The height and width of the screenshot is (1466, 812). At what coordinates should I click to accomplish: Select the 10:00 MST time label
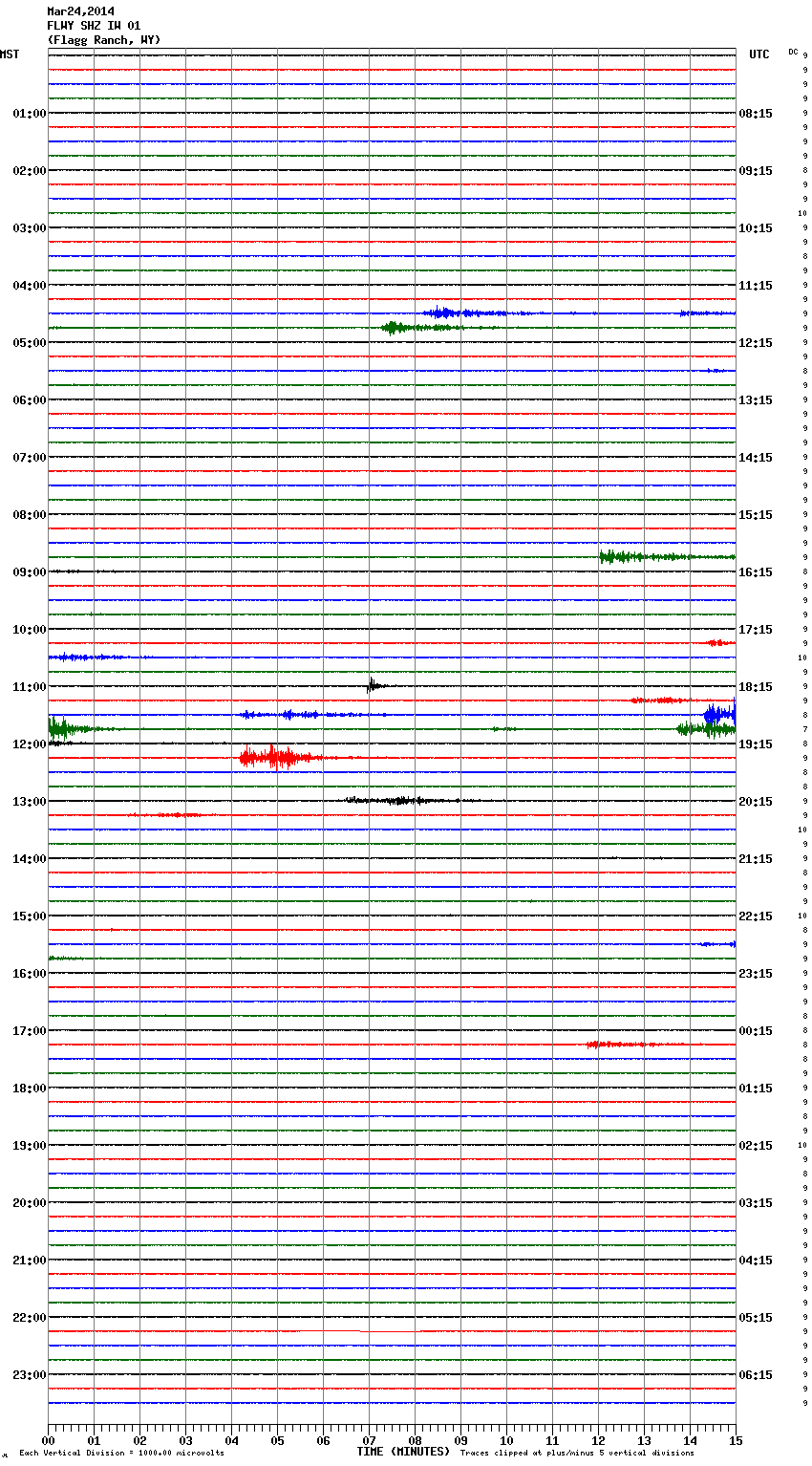(30, 630)
